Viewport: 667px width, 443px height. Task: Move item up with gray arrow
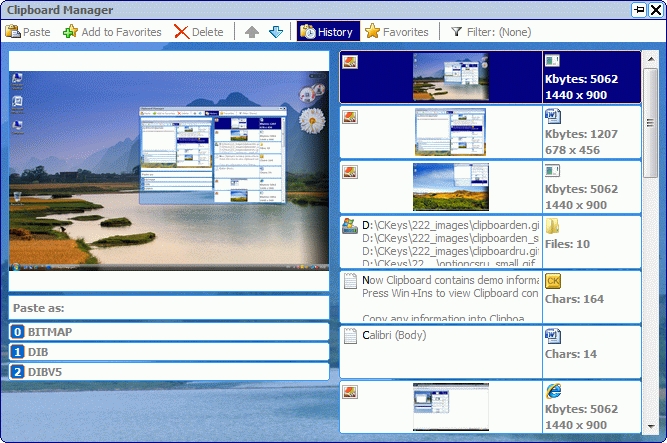252,32
